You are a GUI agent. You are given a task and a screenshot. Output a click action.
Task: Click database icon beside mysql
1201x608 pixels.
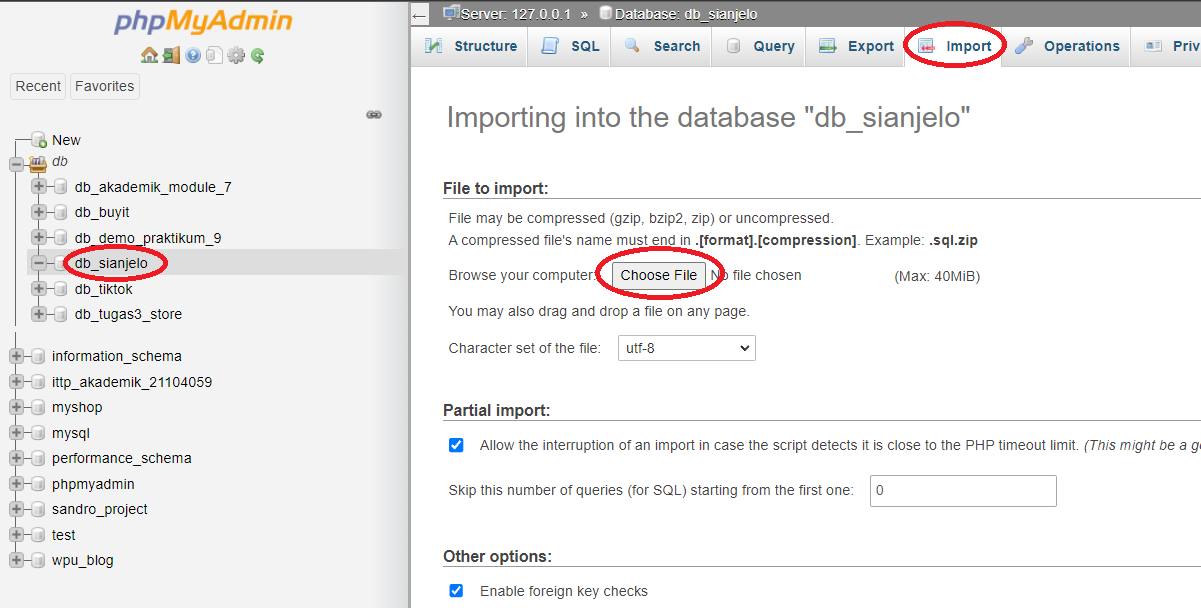(38, 433)
